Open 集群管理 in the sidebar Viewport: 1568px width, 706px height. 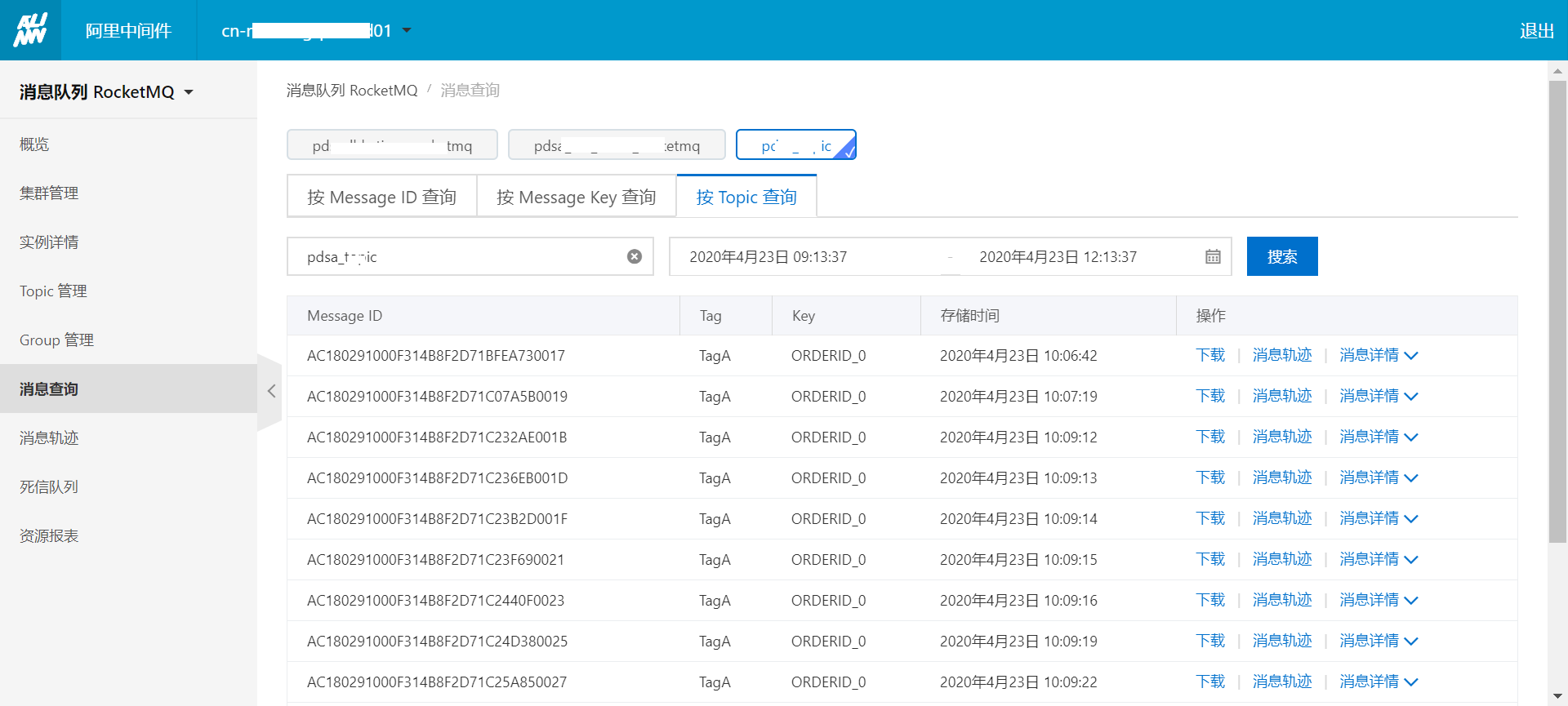tap(128, 193)
